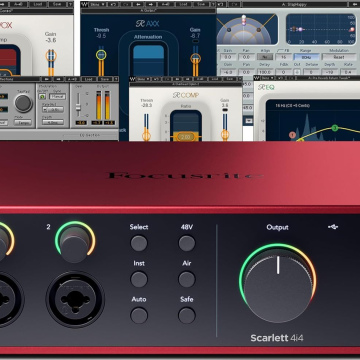Toggle the Align 'No' button in the SlapHappy plugin
Viewport: 360px width, 360px height.
tap(264, 57)
